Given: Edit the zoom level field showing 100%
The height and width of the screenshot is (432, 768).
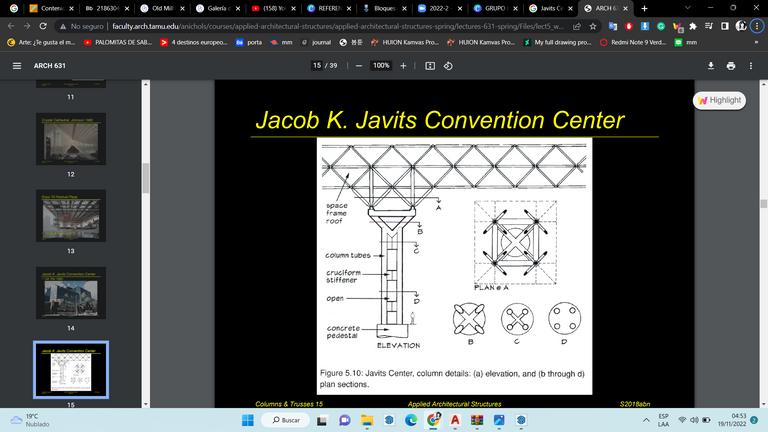Looking at the screenshot, I should coord(381,65).
